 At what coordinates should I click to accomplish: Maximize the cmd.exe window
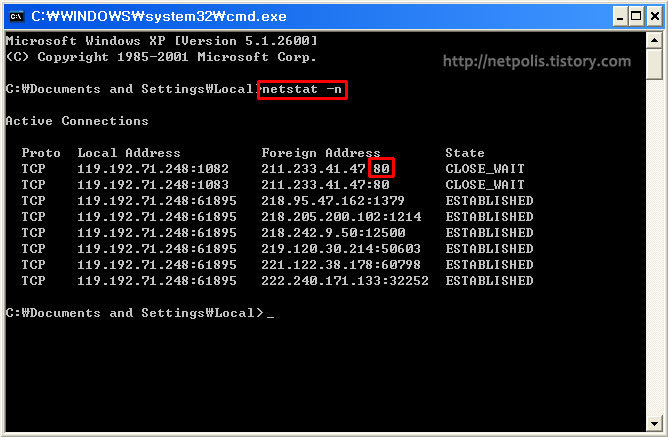(636, 17)
